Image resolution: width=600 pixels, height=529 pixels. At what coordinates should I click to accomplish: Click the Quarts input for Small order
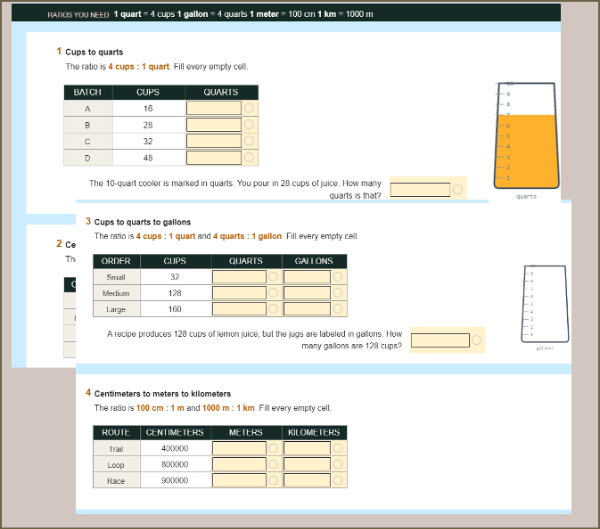239,277
